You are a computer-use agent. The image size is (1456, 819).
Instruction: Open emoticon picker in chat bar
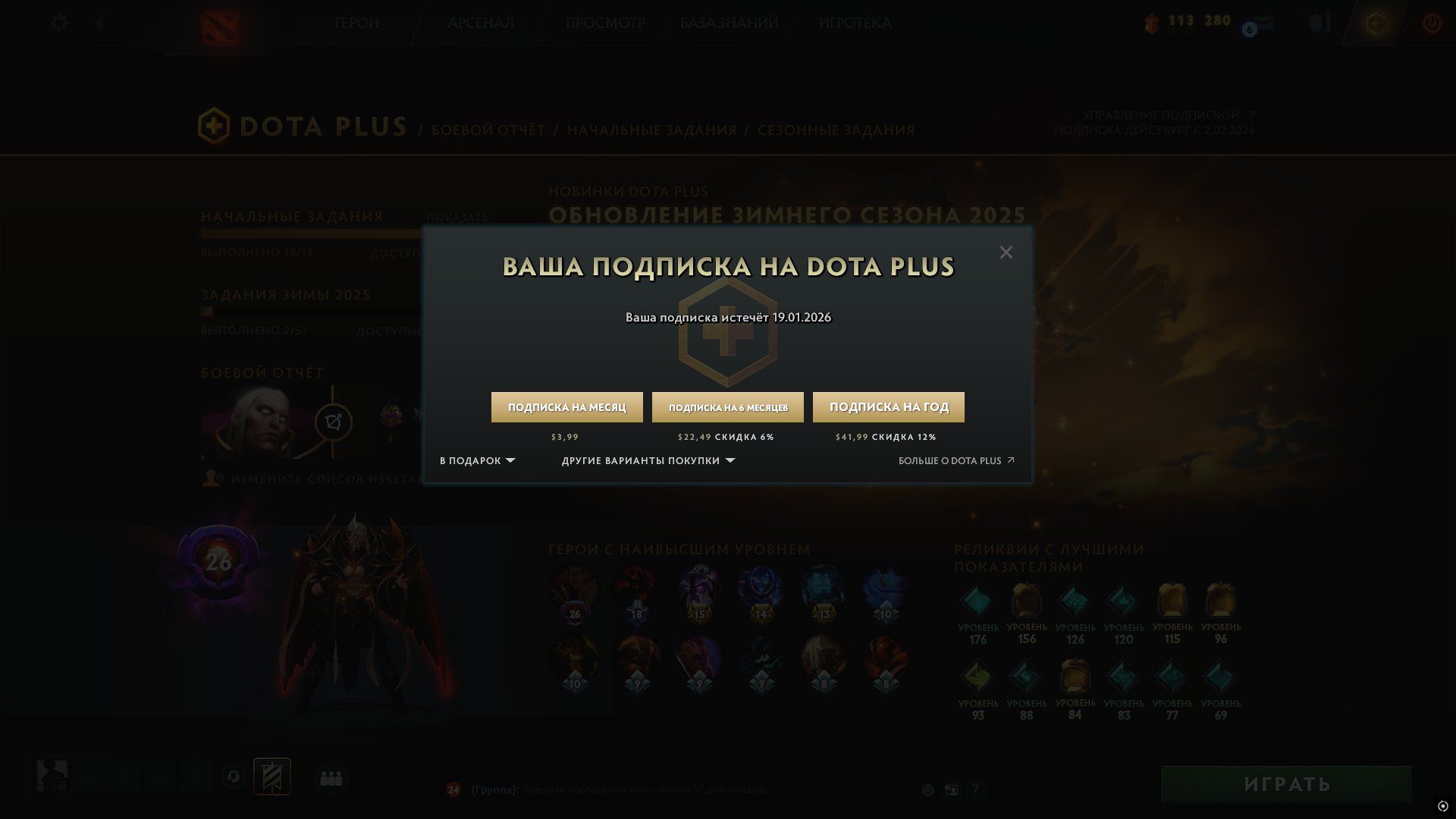click(927, 789)
